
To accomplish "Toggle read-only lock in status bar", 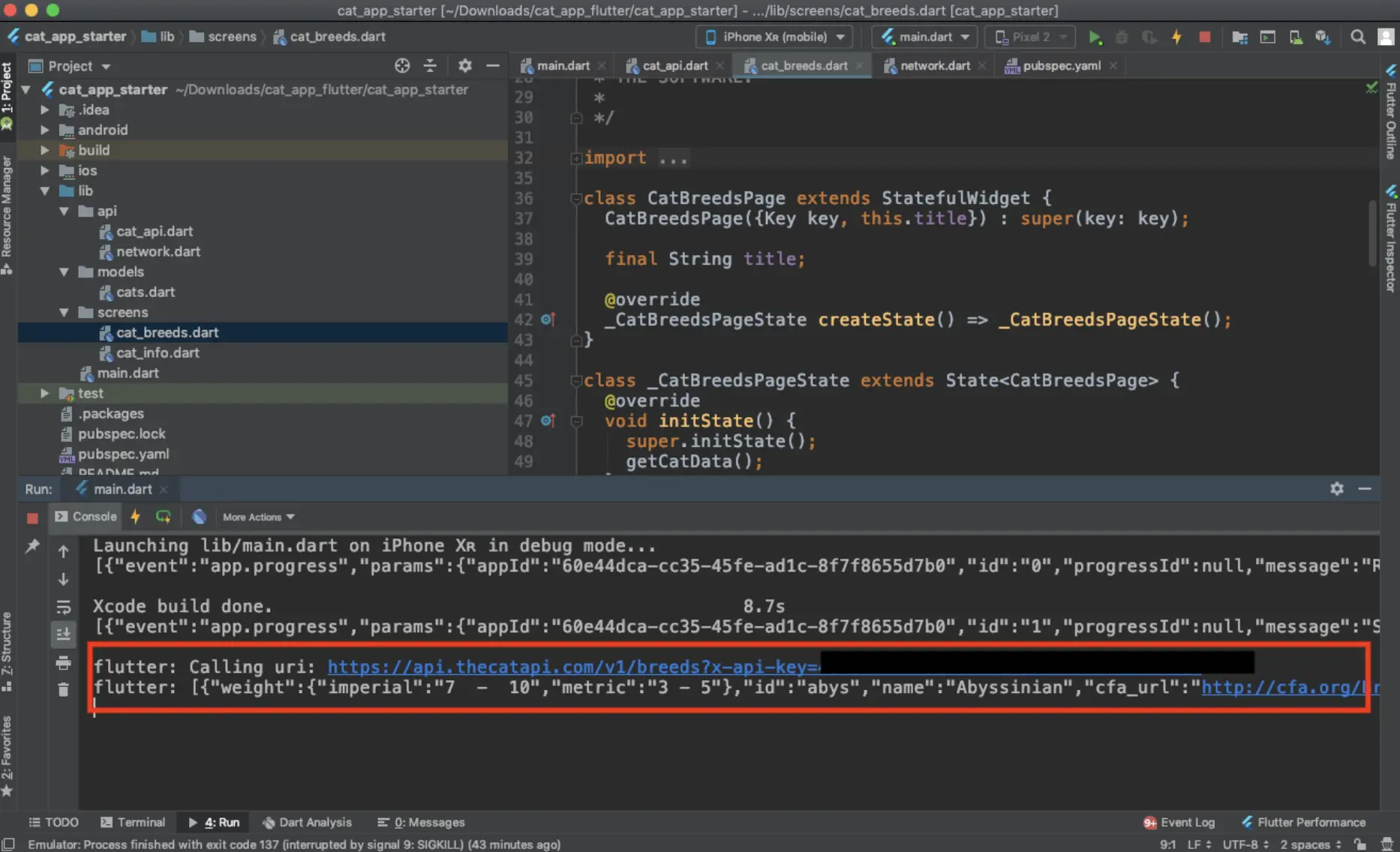I will click(1359, 844).
